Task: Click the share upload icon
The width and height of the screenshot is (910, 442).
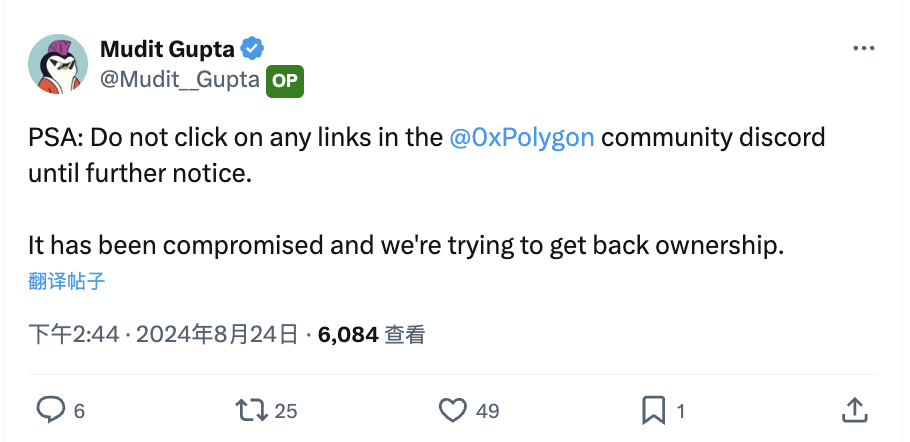Action: tap(853, 409)
